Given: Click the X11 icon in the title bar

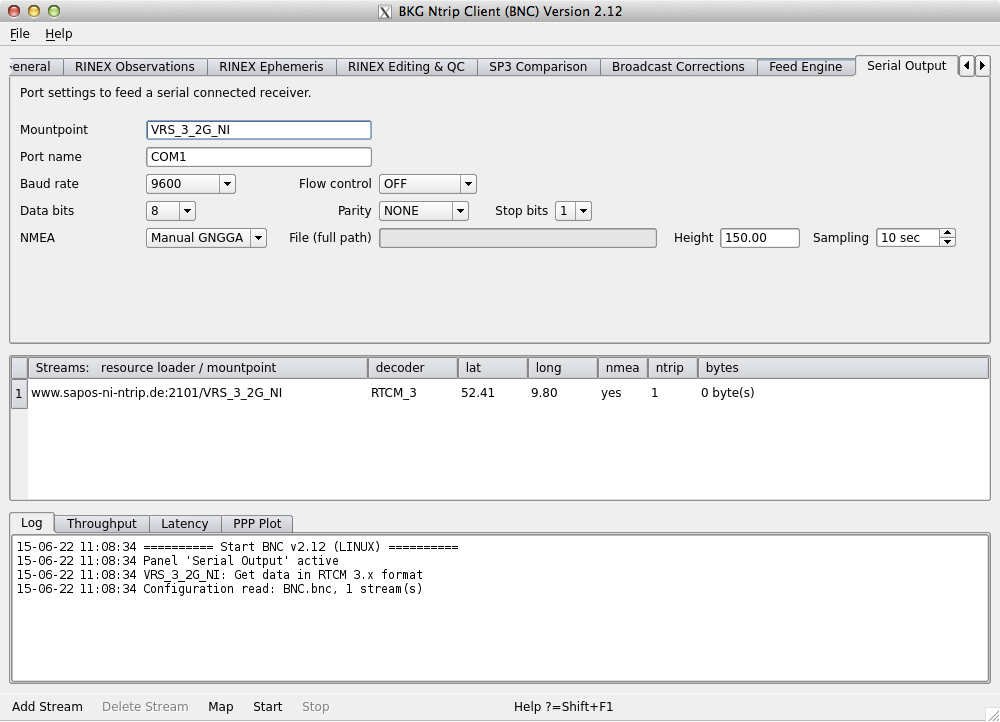Looking at the screenshot, I should coord(384,12).
